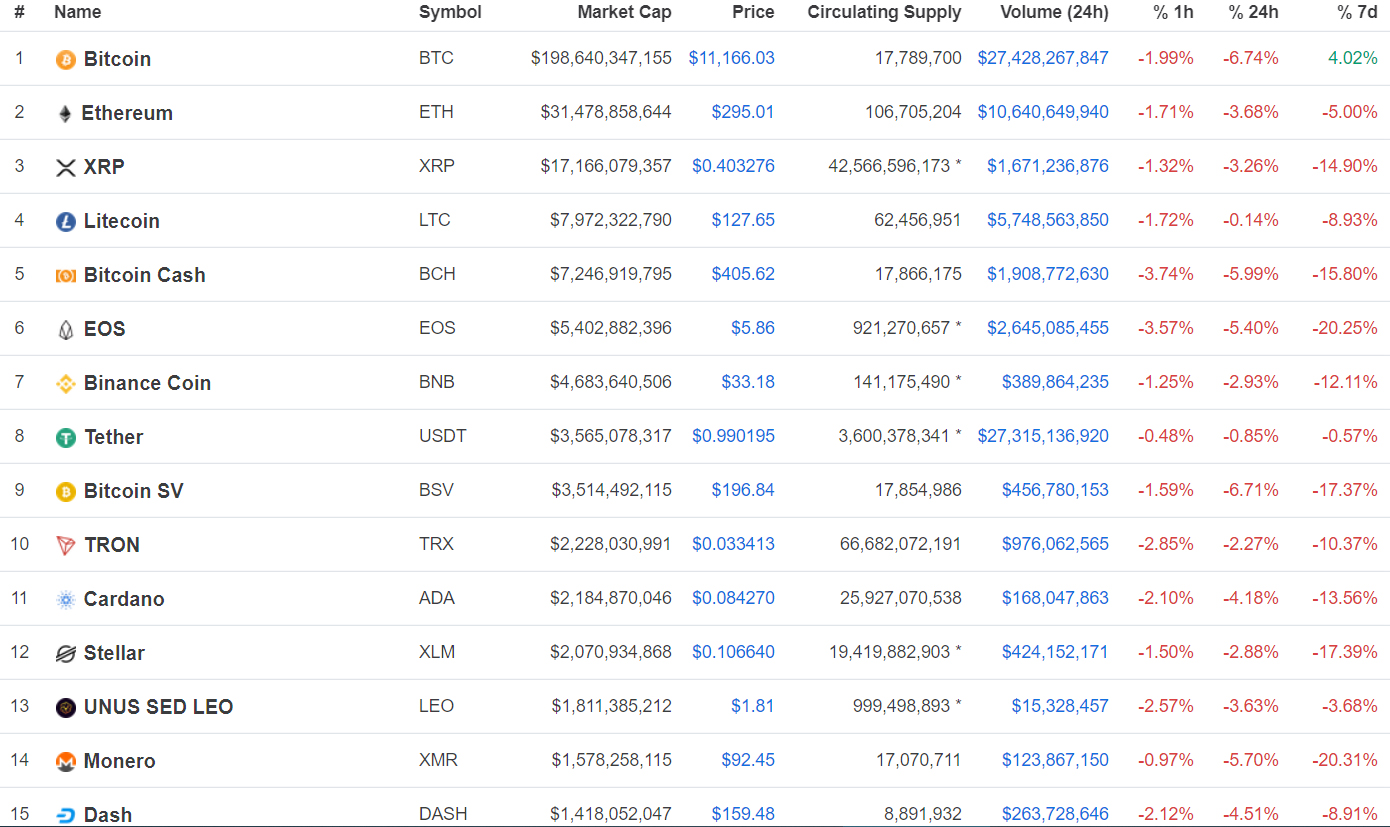Image resolution: width=1390 pixels, height=827 pixels.
Task: Click Bitcoin price $11,166.03 link
Action: 731,58
